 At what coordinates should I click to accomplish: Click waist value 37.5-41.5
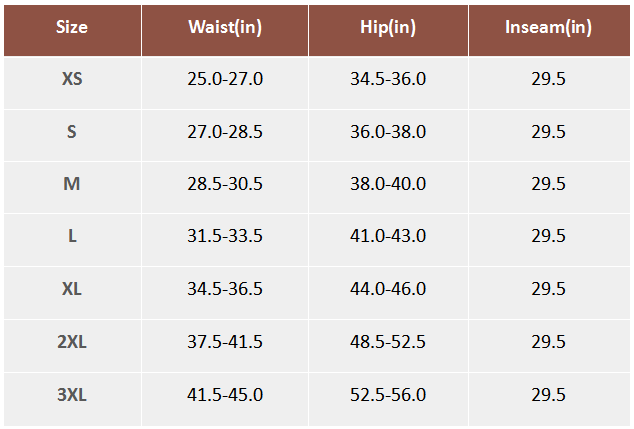pos(225,342)
